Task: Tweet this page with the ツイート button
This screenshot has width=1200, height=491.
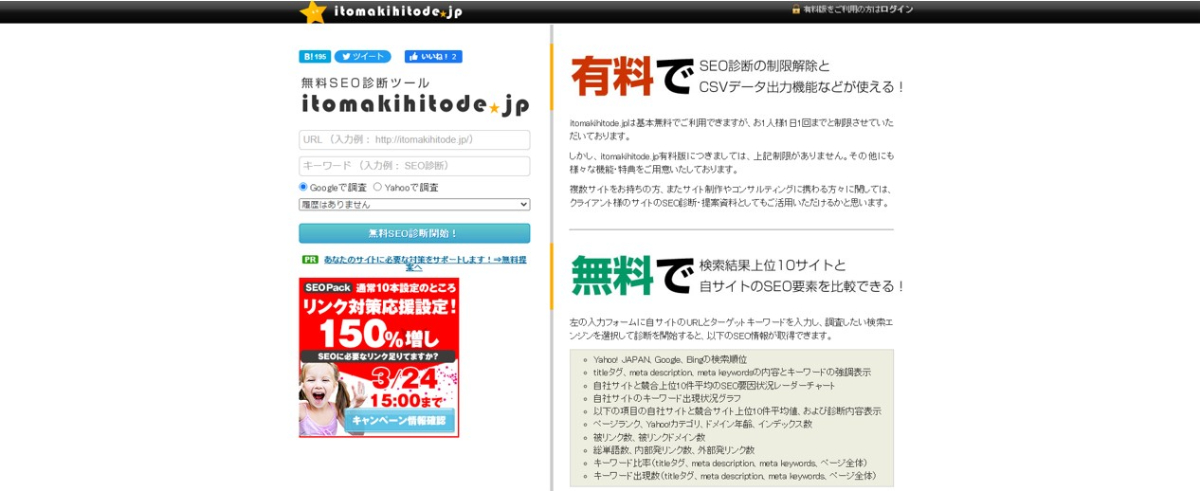Action: tap(362, 57)
